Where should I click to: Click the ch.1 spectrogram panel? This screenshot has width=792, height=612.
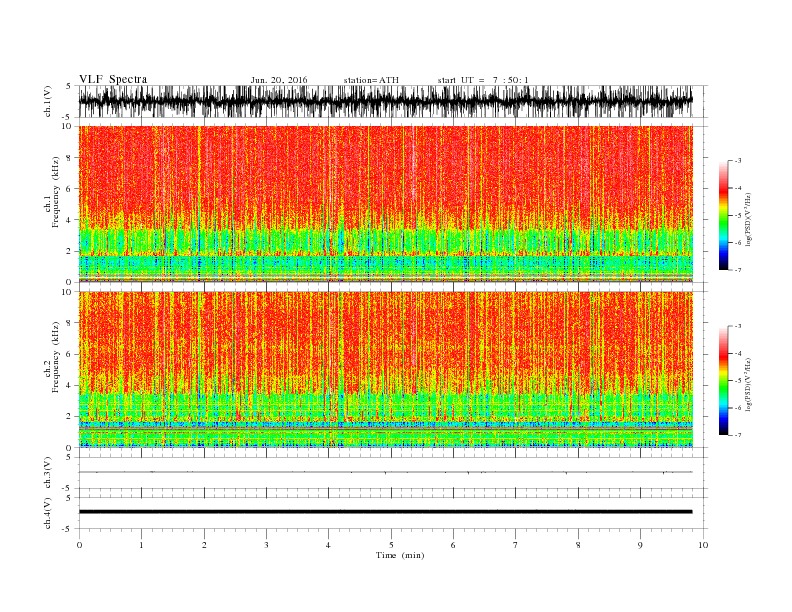point(386,204)
